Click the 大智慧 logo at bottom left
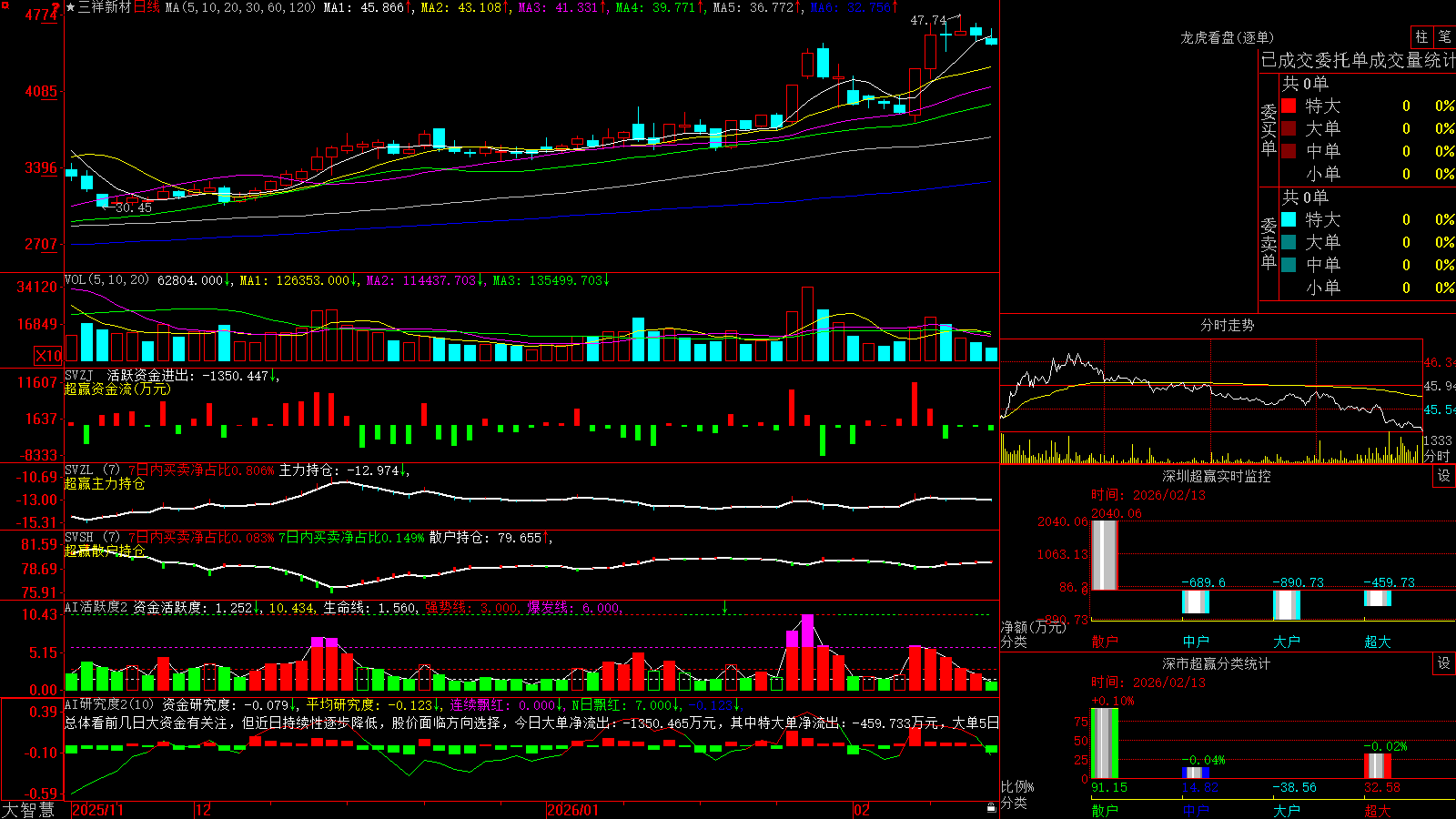1456x819 pixels. 28,810
